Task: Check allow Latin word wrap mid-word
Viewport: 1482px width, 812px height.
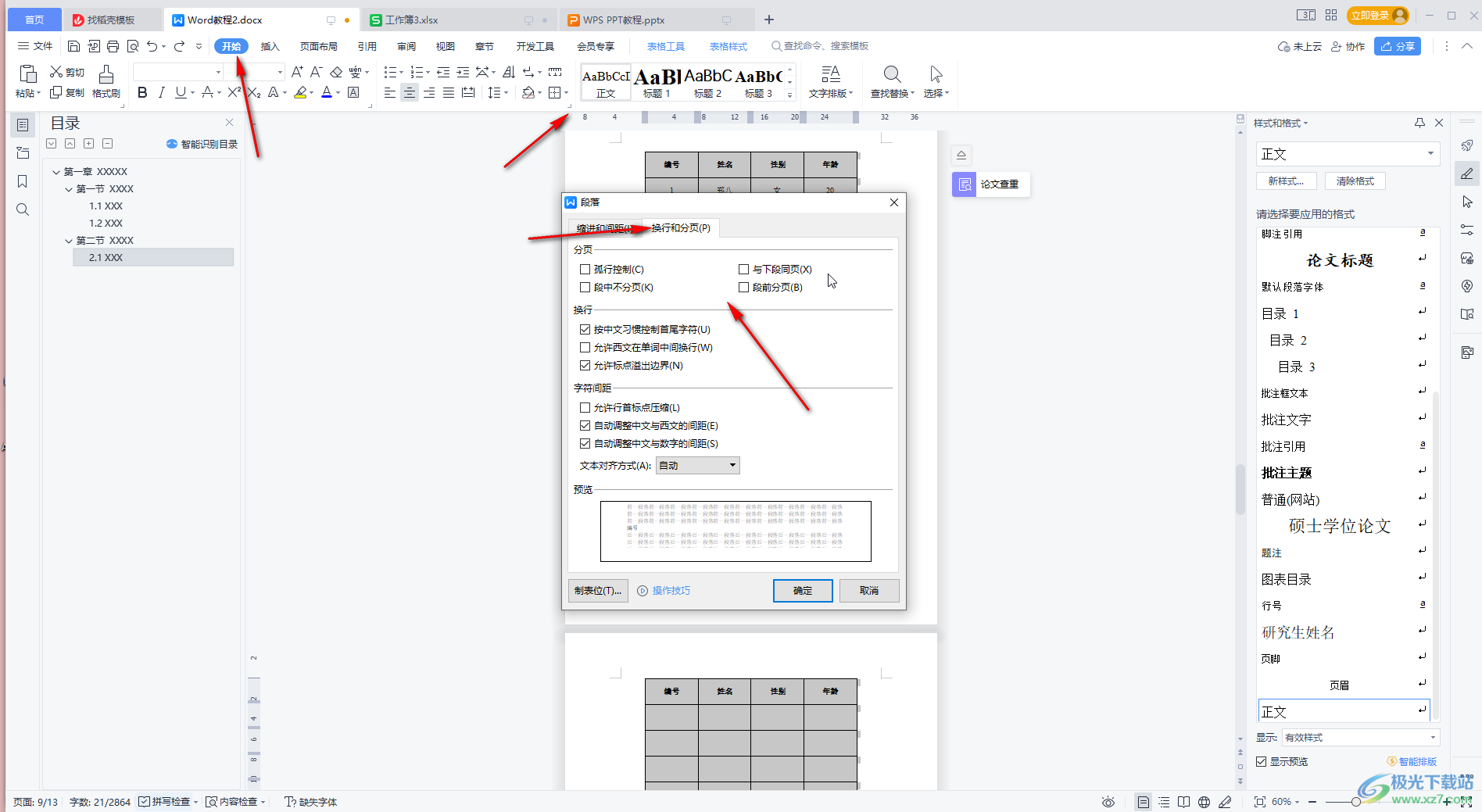Action: (x=585, y=347)
